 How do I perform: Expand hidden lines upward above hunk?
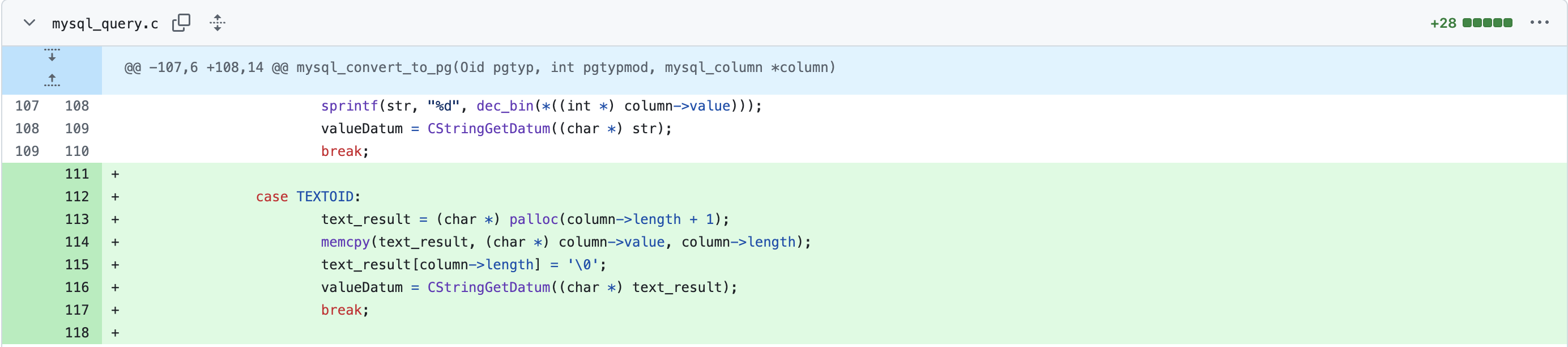52,80
